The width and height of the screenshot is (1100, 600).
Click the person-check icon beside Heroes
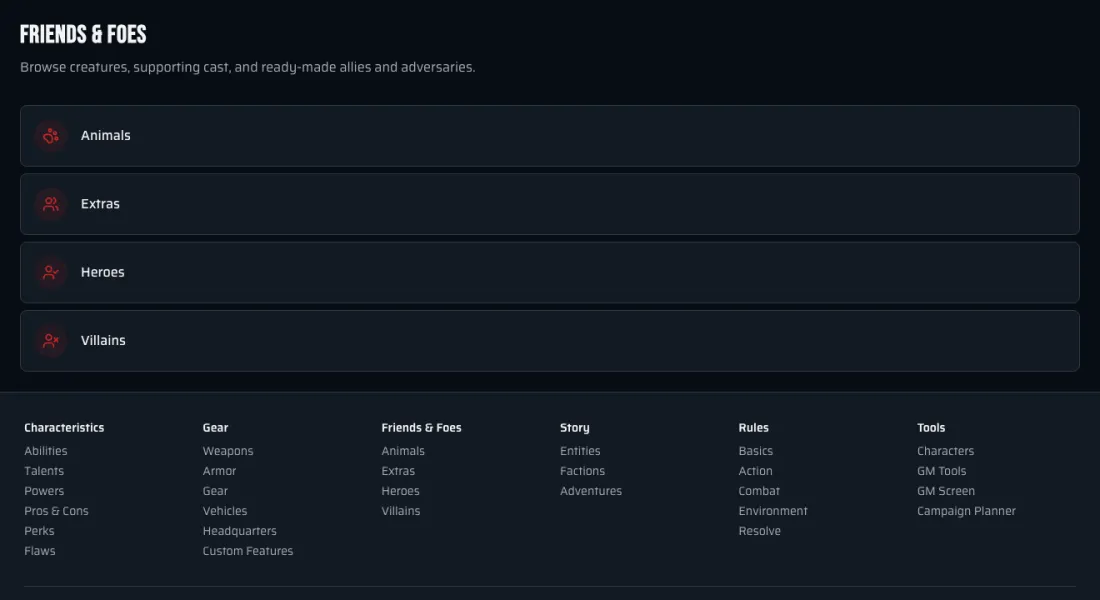51,272
